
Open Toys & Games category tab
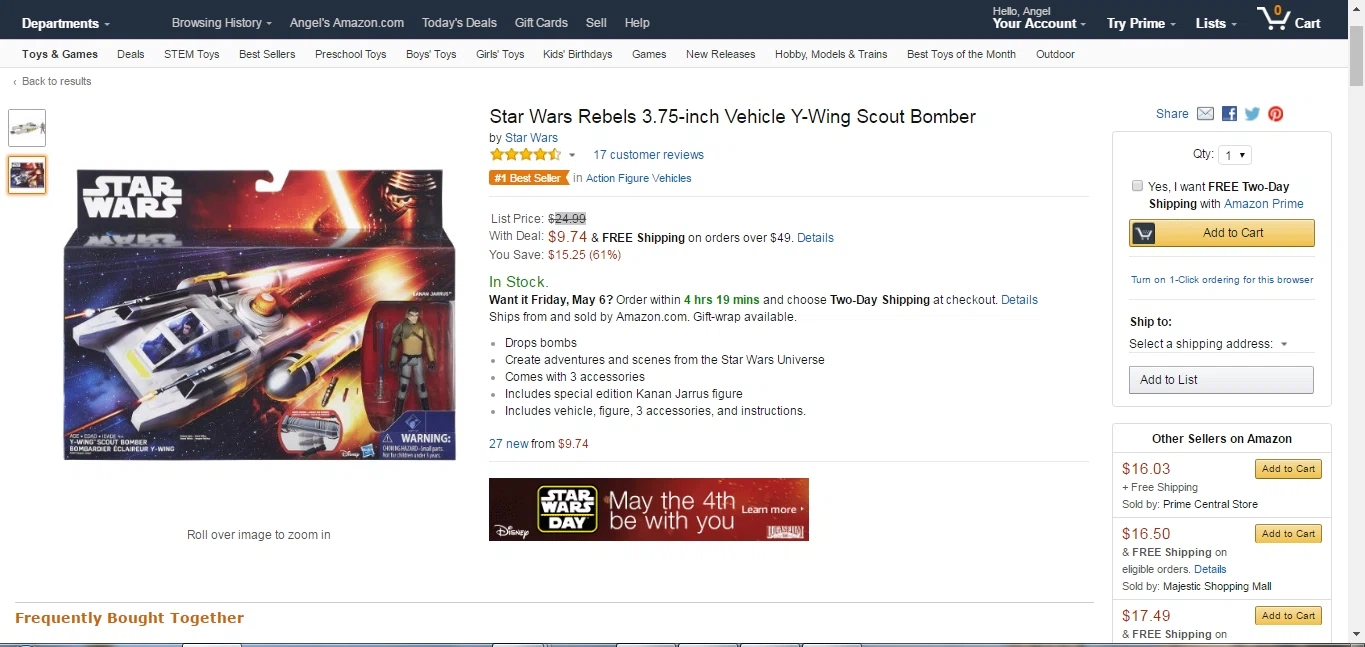(60, 54)
